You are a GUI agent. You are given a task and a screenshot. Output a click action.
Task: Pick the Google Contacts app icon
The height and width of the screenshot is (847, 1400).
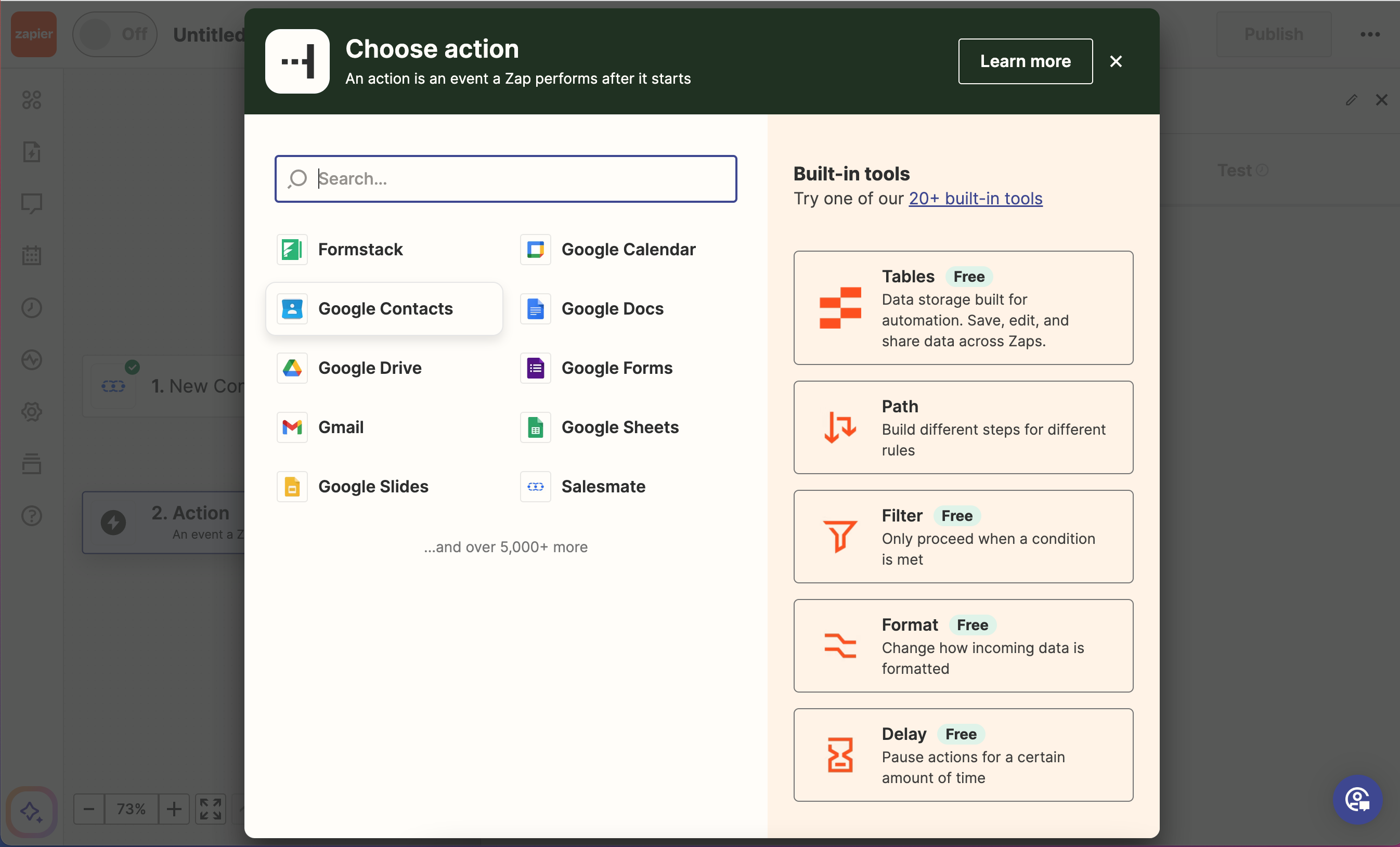(292, 308)
